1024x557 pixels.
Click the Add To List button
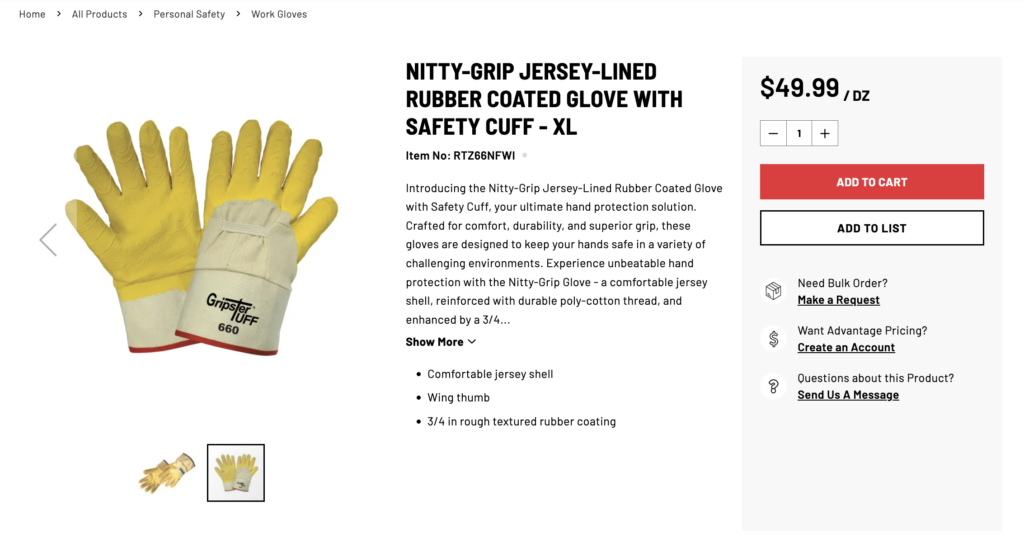871,228
